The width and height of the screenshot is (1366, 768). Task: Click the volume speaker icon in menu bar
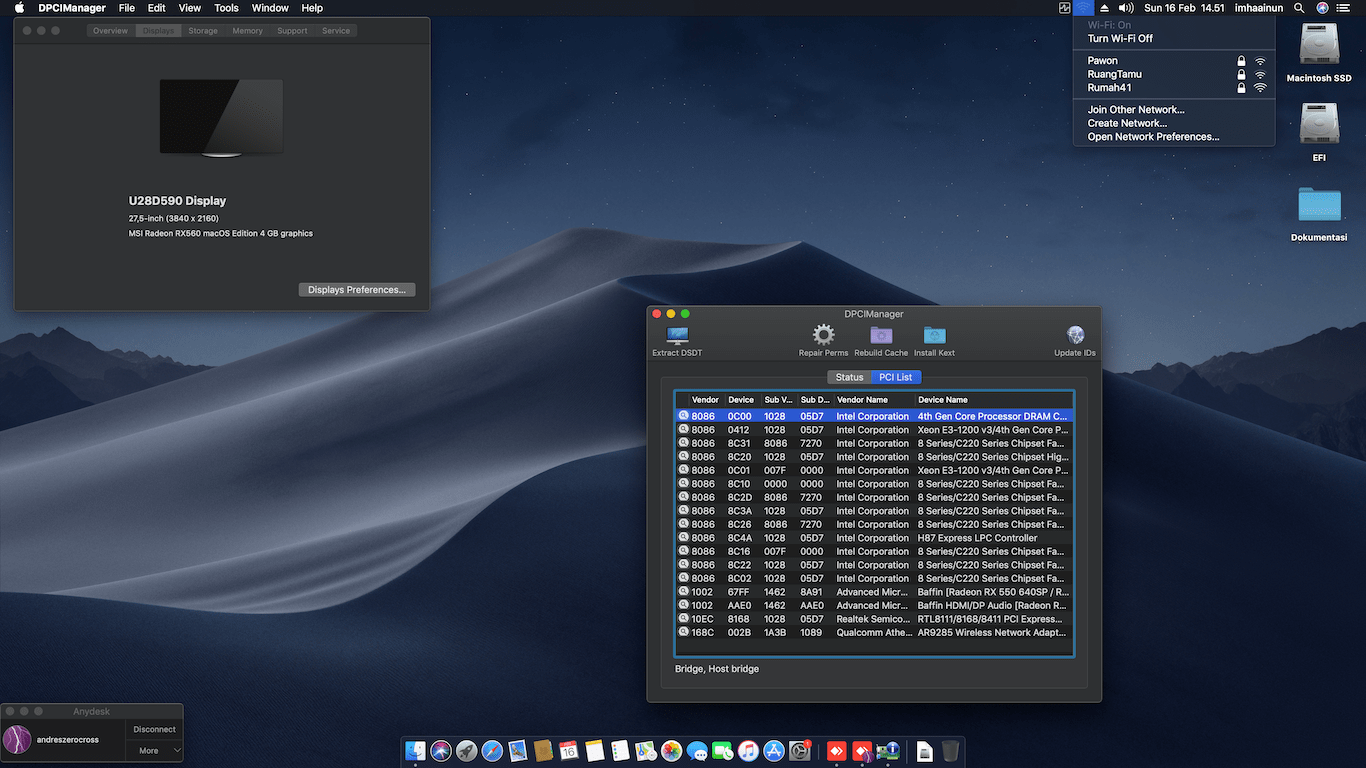click(x=1125, y=8)
